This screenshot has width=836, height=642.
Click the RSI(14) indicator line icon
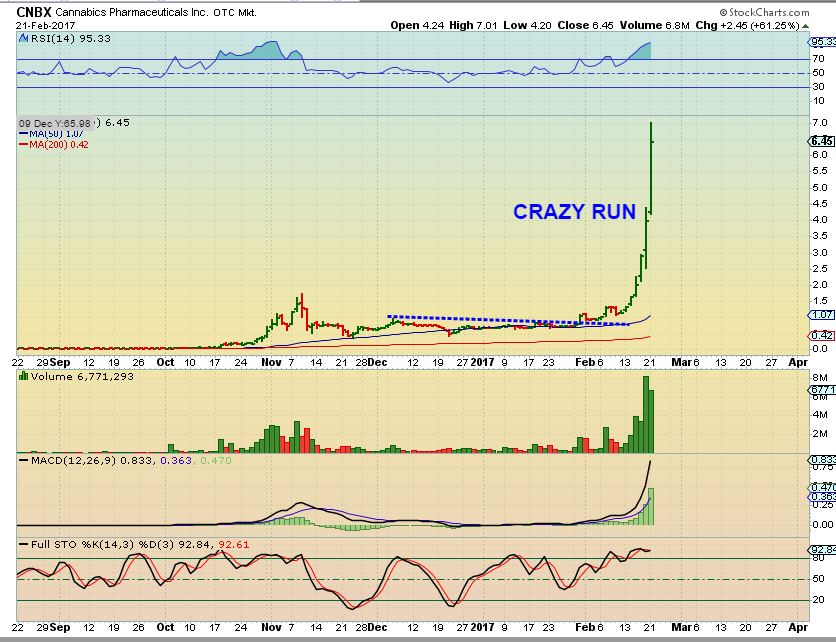coord(23,37)
